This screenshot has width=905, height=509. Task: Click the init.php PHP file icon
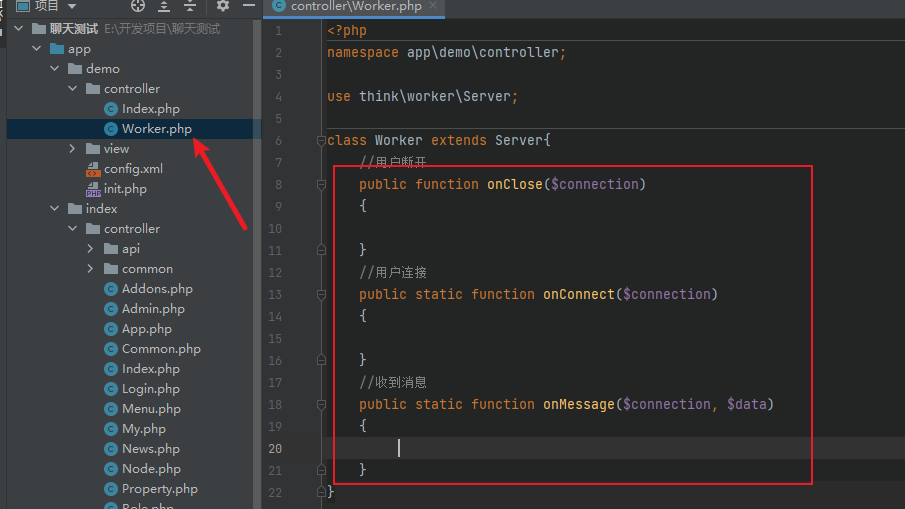93,189
